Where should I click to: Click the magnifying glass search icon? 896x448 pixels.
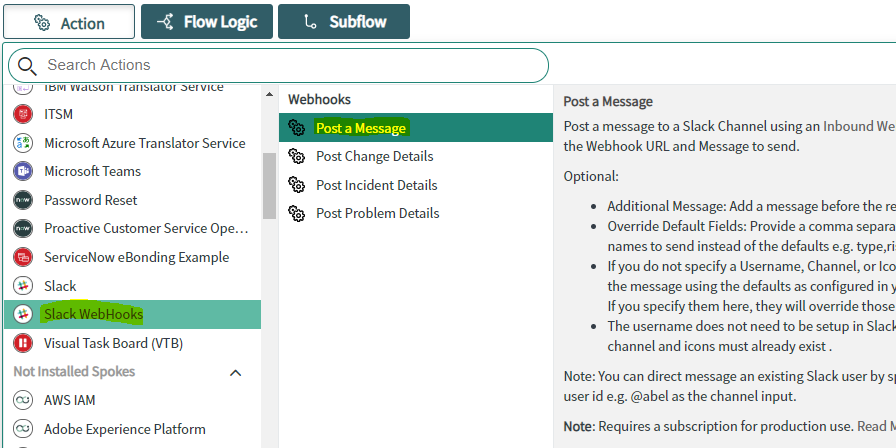(27, 66)
